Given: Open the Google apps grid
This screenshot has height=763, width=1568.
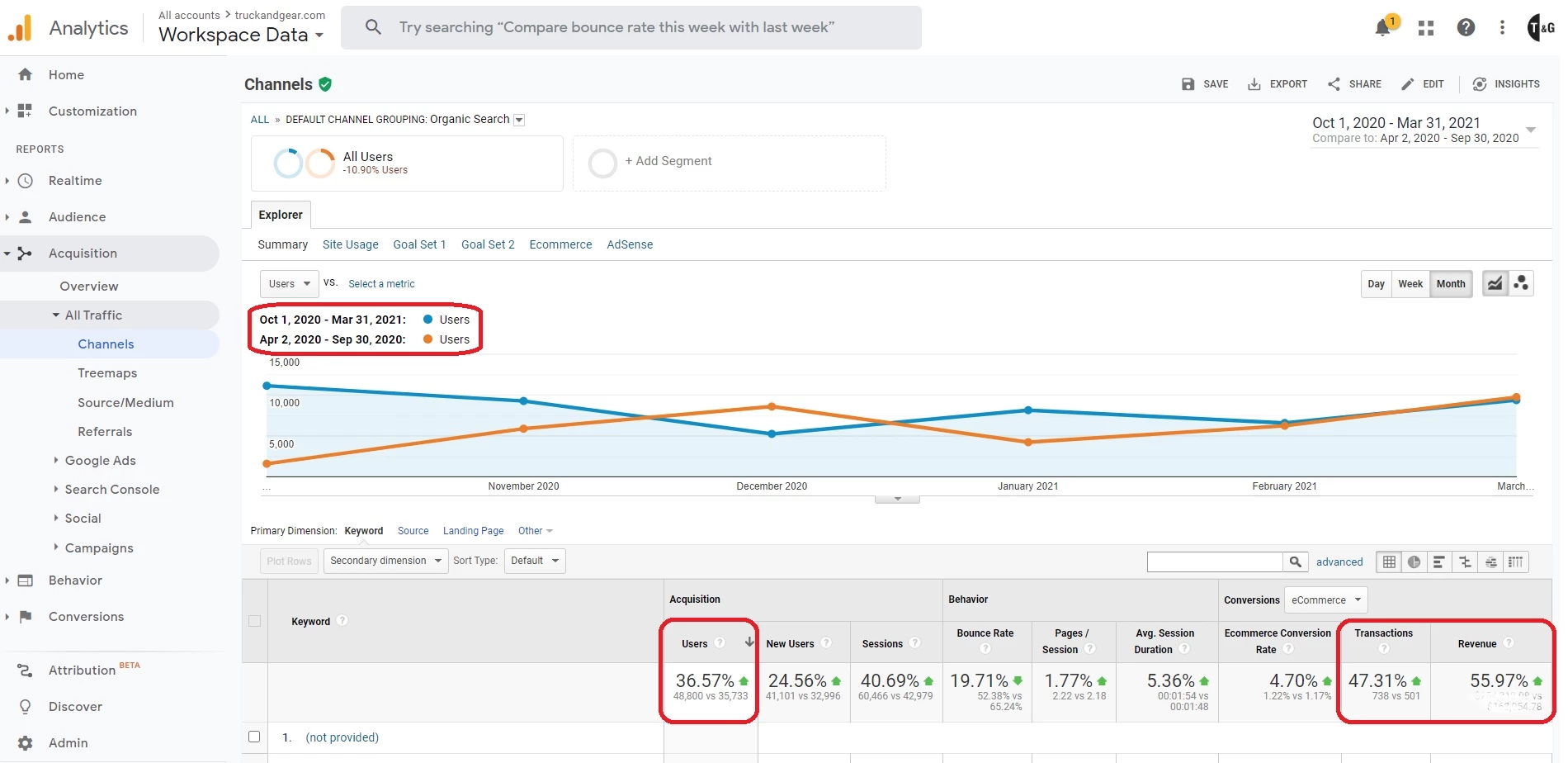Looking at the screenshot, I should click(1426, 28).
